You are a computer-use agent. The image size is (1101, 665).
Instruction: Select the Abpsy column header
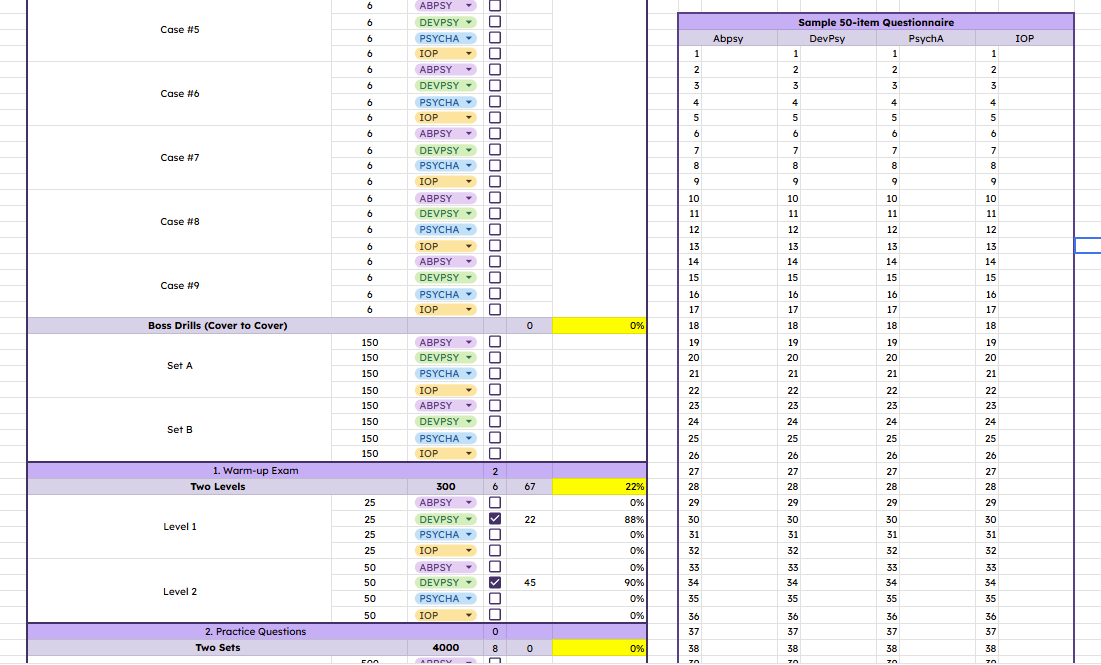(x=728, y=39)
